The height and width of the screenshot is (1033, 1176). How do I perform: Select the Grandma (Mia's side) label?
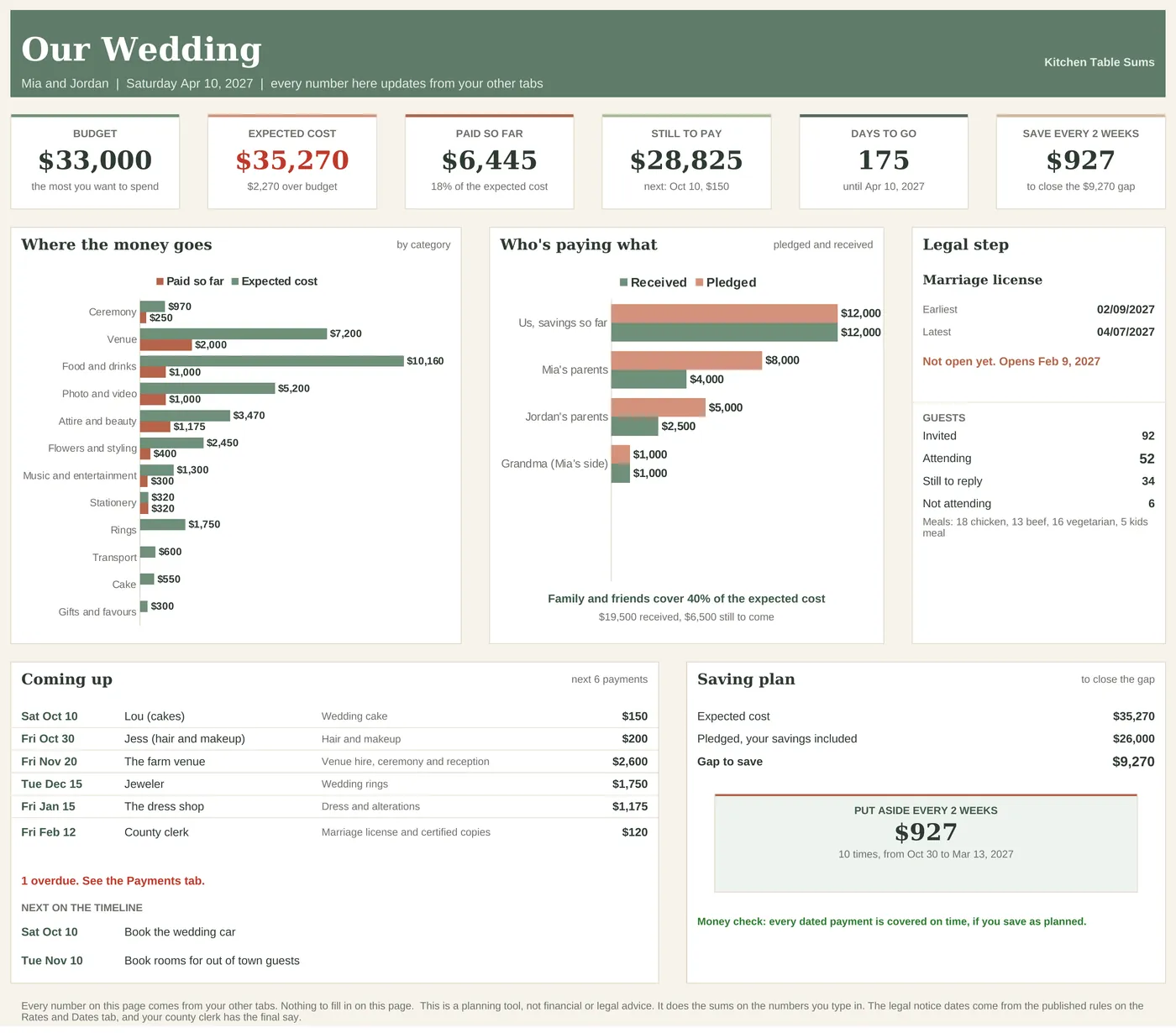(x=554, y=464)
